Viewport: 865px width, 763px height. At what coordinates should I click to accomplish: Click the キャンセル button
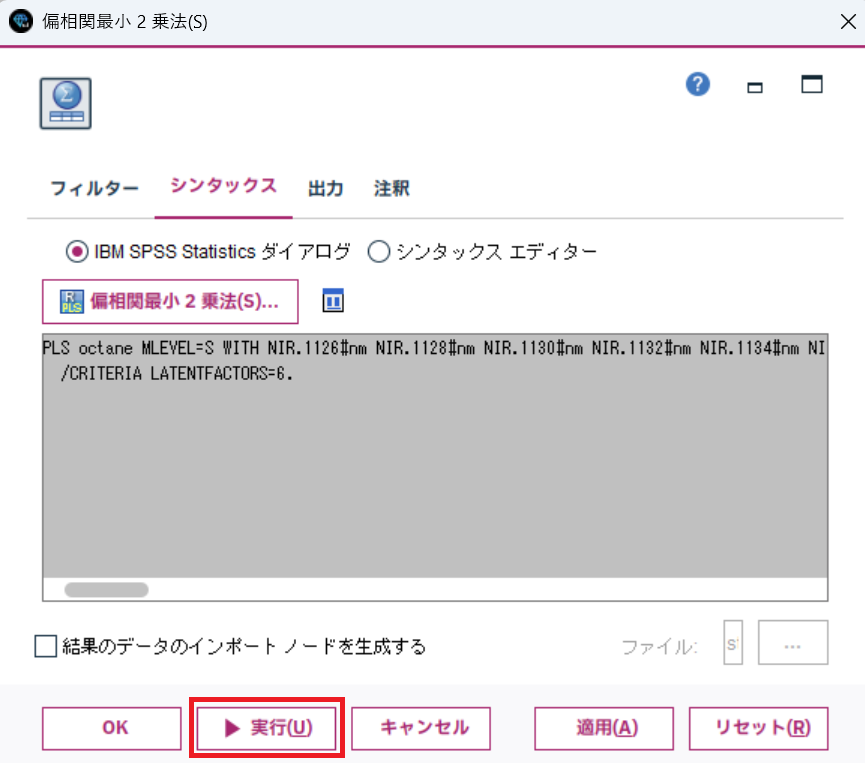[x=421, y=728]
